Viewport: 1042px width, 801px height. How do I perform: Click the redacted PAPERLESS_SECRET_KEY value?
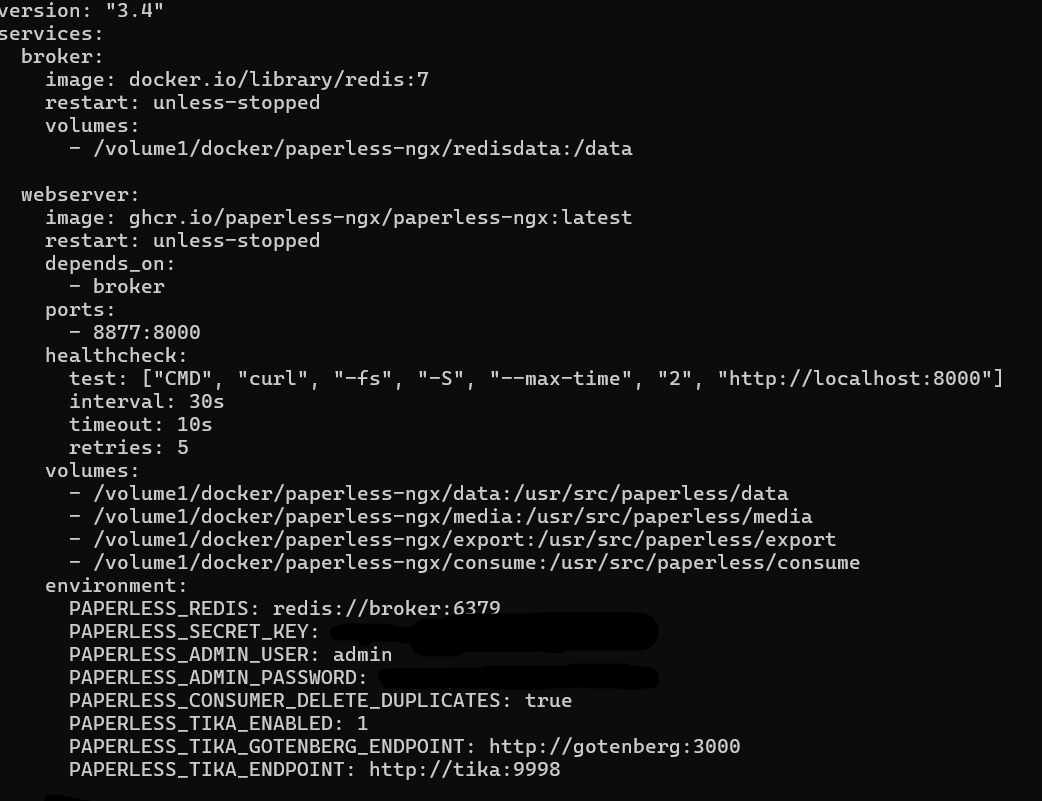493,632
